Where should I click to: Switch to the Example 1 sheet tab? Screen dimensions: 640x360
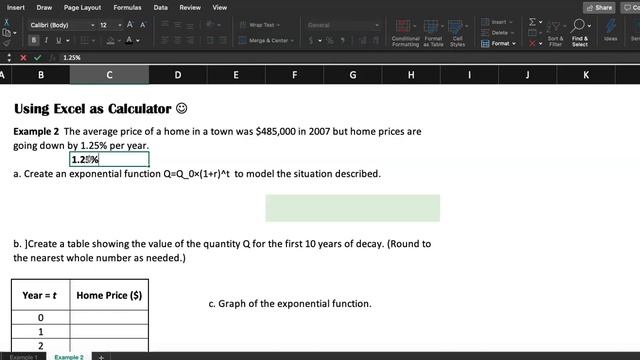tap(24, 357)
